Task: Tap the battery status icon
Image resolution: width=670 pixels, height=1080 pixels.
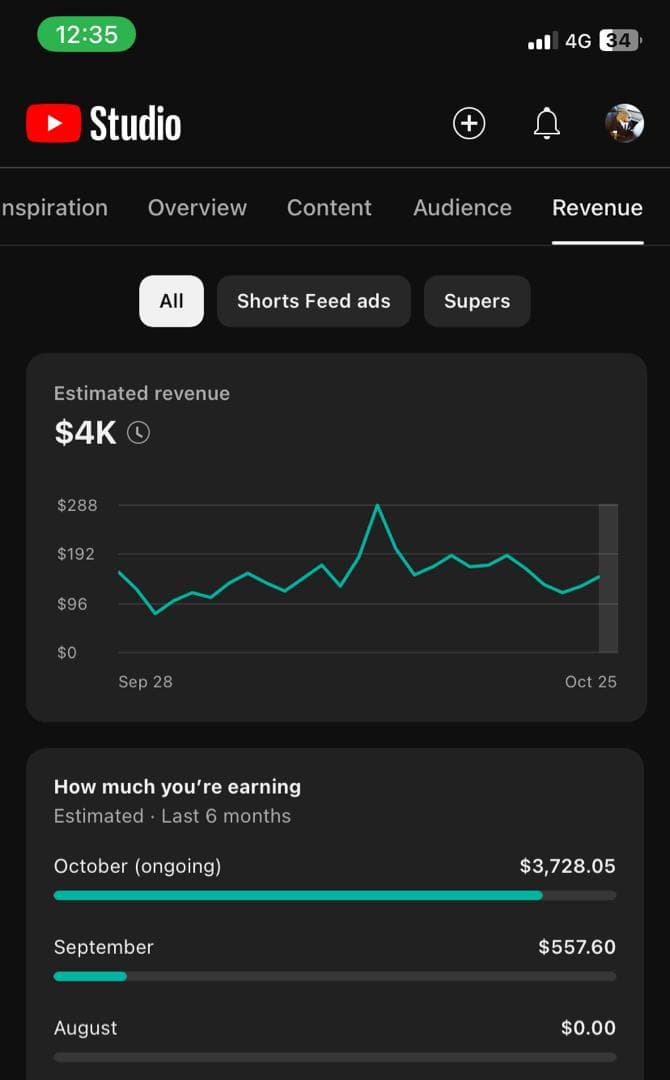Action: pyautogui.click(x=620, y=41)
